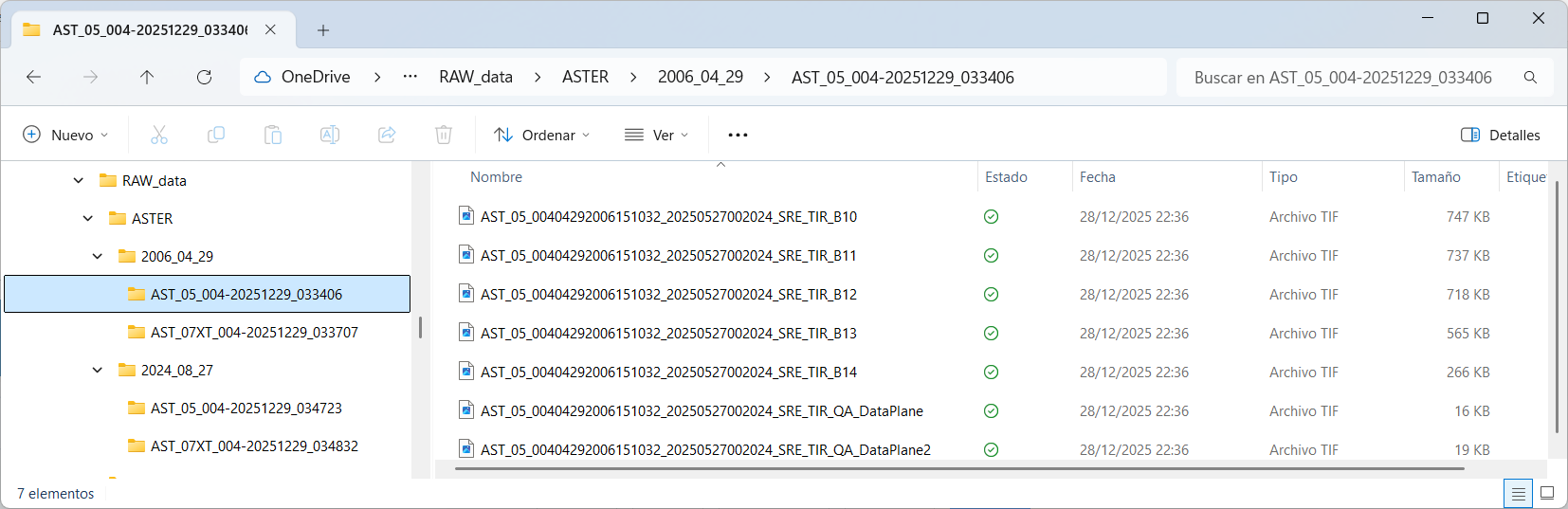Navigate to RAW_data in address bar
This screenshot has height=509, width=1568.
pyautogui.click(x=476, y=77)
